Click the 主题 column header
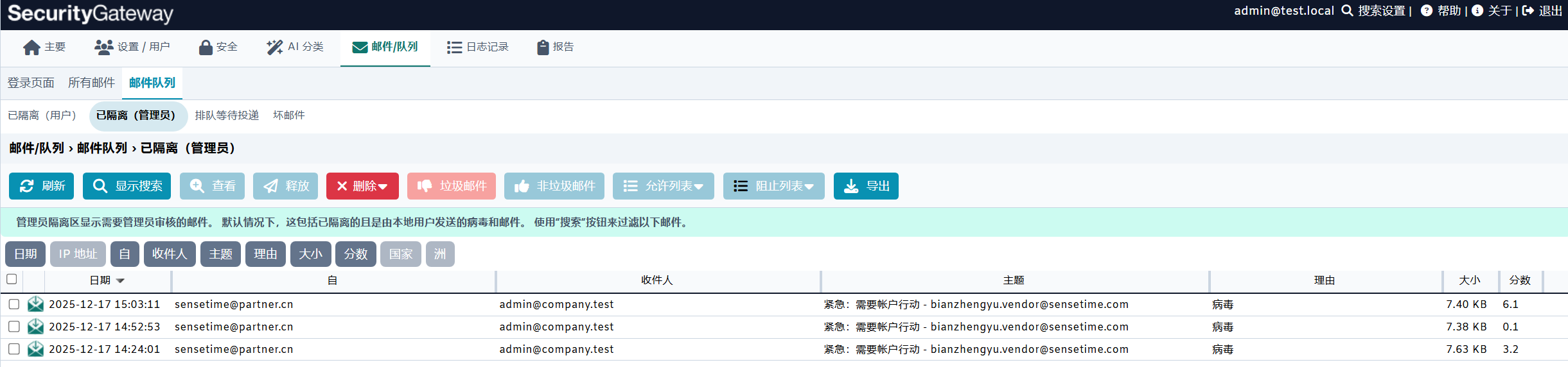 1014,280
